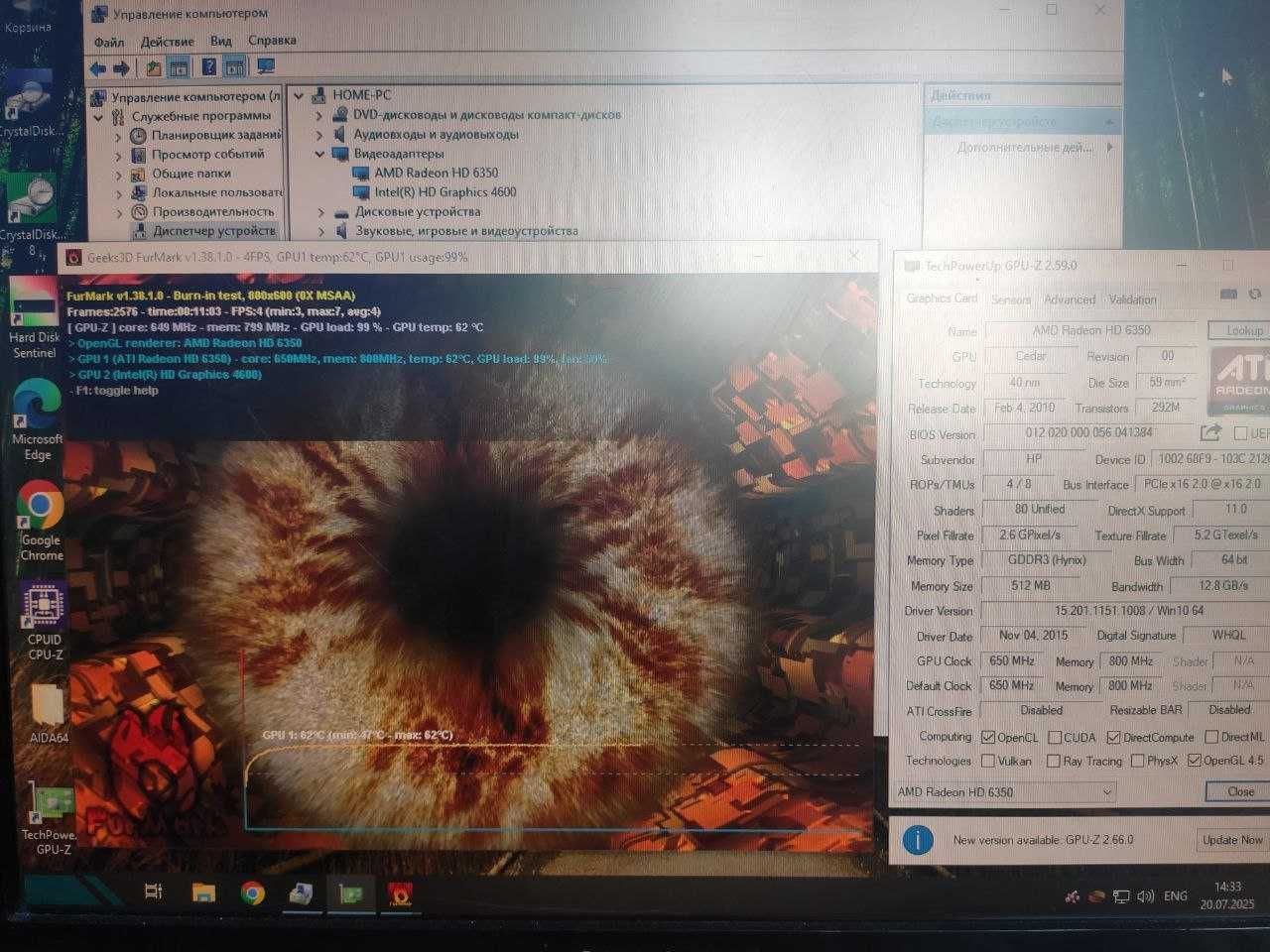Toggle the Vulkan checkbox
1270x952 pixels.
988,761
